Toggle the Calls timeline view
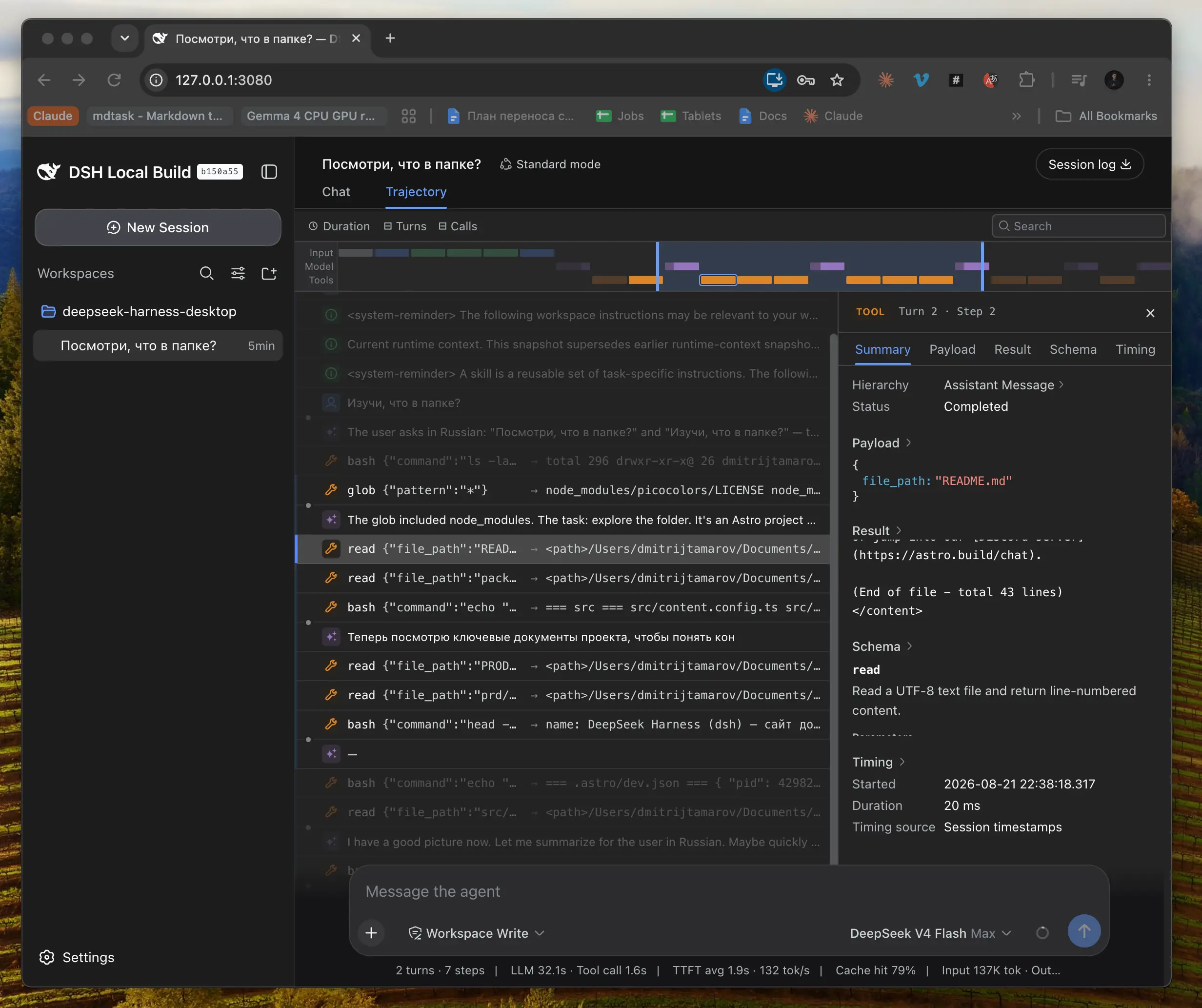This screenshot has width=1202, height=1008. coord(458,227)
